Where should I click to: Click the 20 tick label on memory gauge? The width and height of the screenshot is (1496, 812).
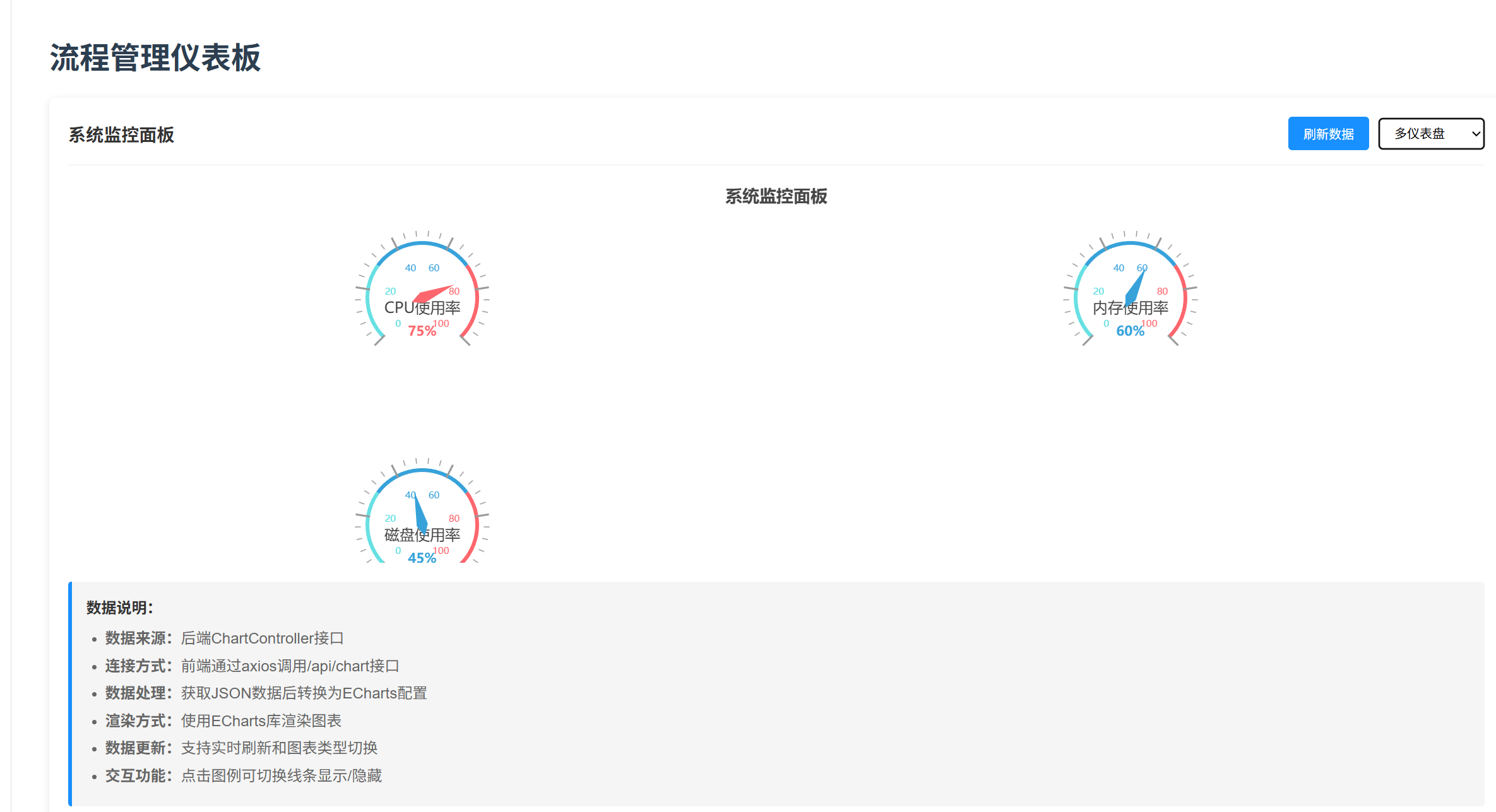coord(1098,291)
